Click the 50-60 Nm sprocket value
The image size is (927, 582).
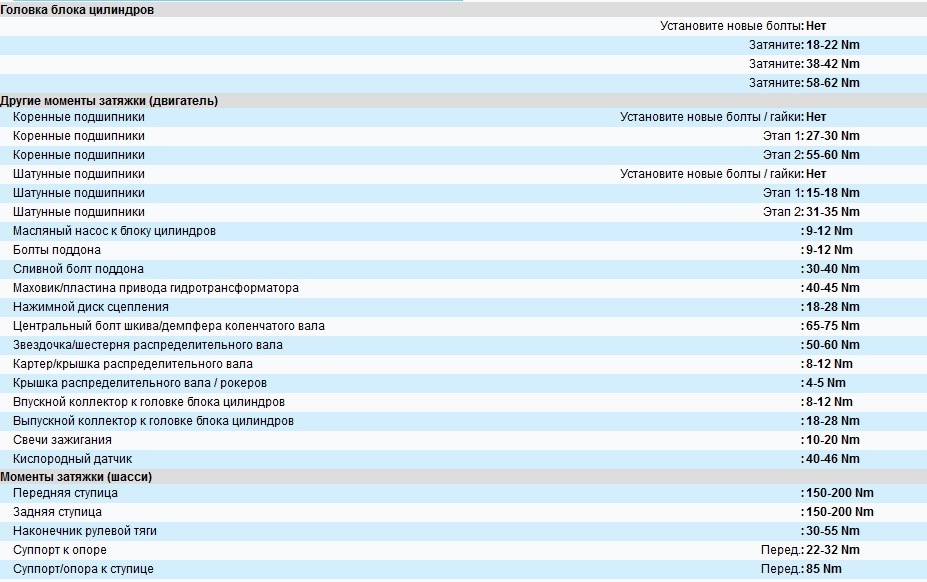(832, 344)
